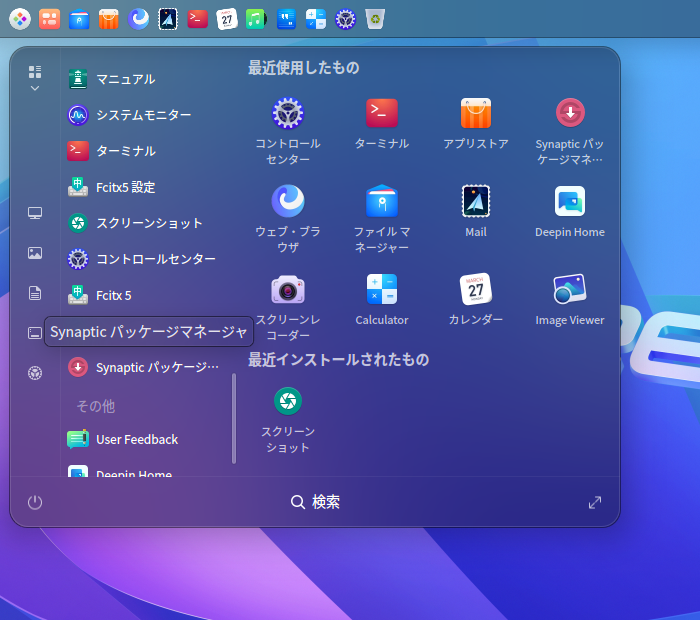700x620 pixels.
Task: Open Music player in the dock
Action: coord(256,19)
